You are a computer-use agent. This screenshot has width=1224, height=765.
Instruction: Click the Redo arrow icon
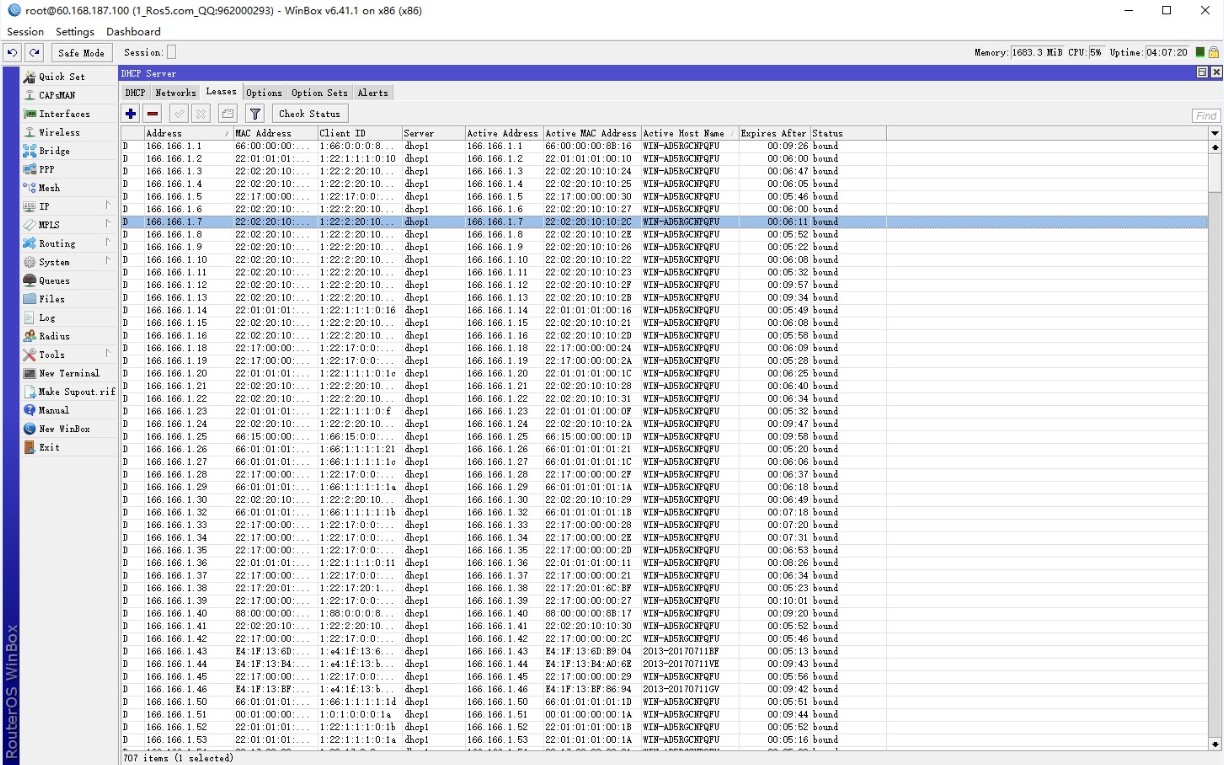[x=34, y=53]
